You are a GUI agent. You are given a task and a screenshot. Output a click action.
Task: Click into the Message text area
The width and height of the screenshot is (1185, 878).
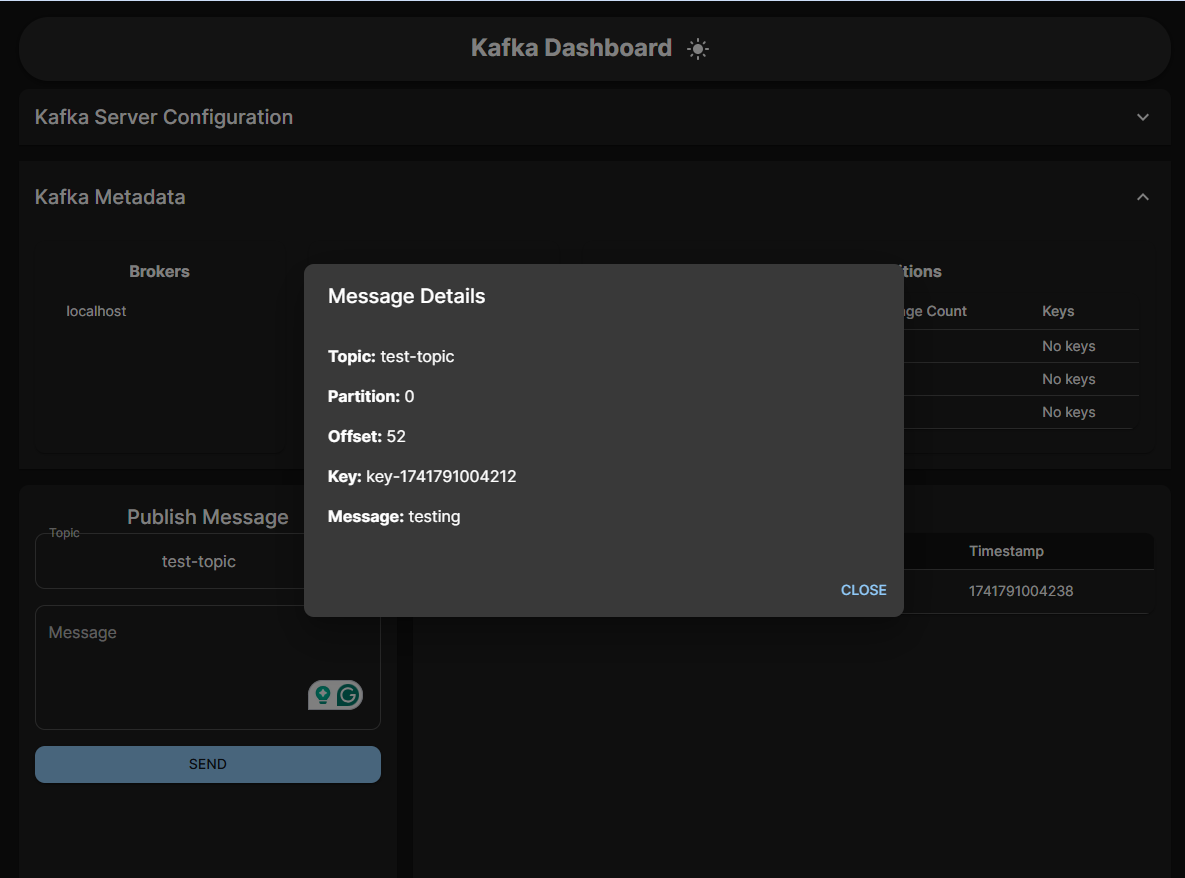(x=208, y=667)
